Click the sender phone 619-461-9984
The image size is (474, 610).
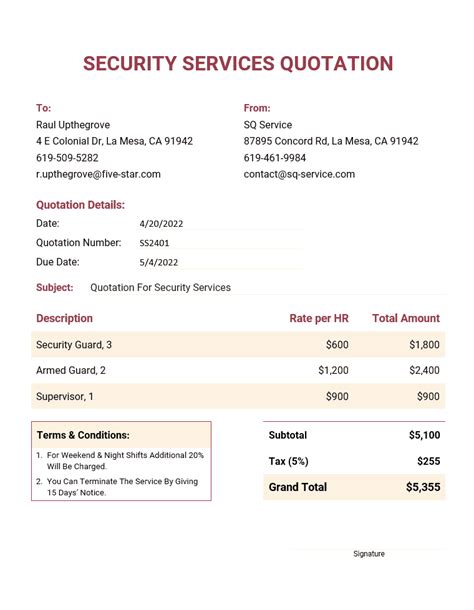click(x=275, y=158)
